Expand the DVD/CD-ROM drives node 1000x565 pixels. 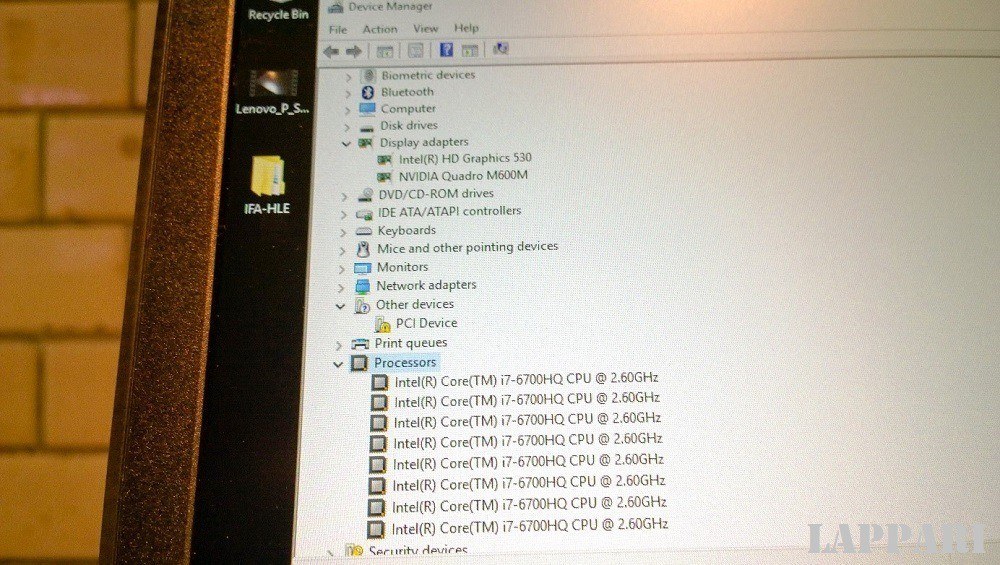(344, 196)
